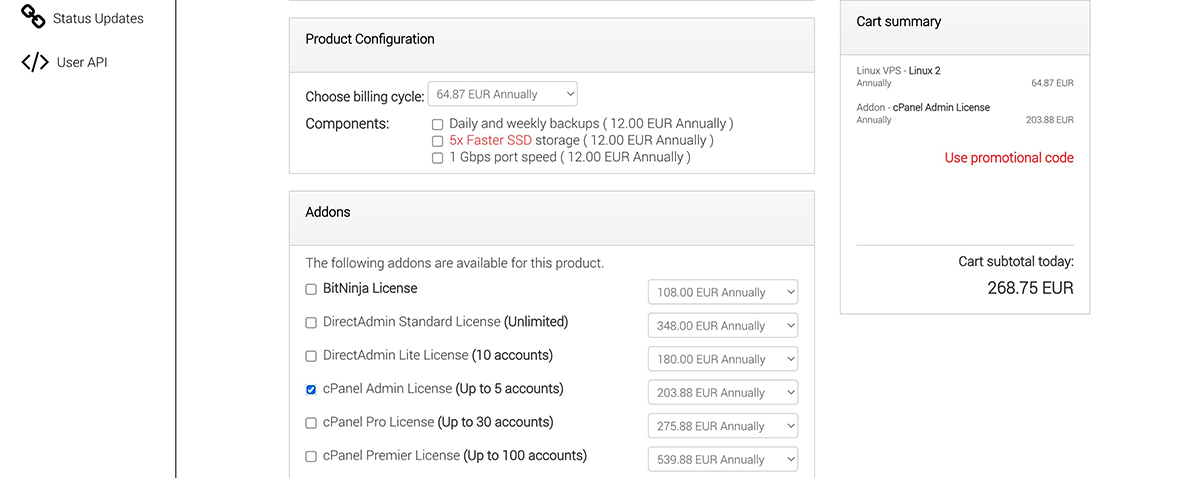Click Linux VPS - Linux 2 cart item

pyautogui.click(x=899, y=71)
